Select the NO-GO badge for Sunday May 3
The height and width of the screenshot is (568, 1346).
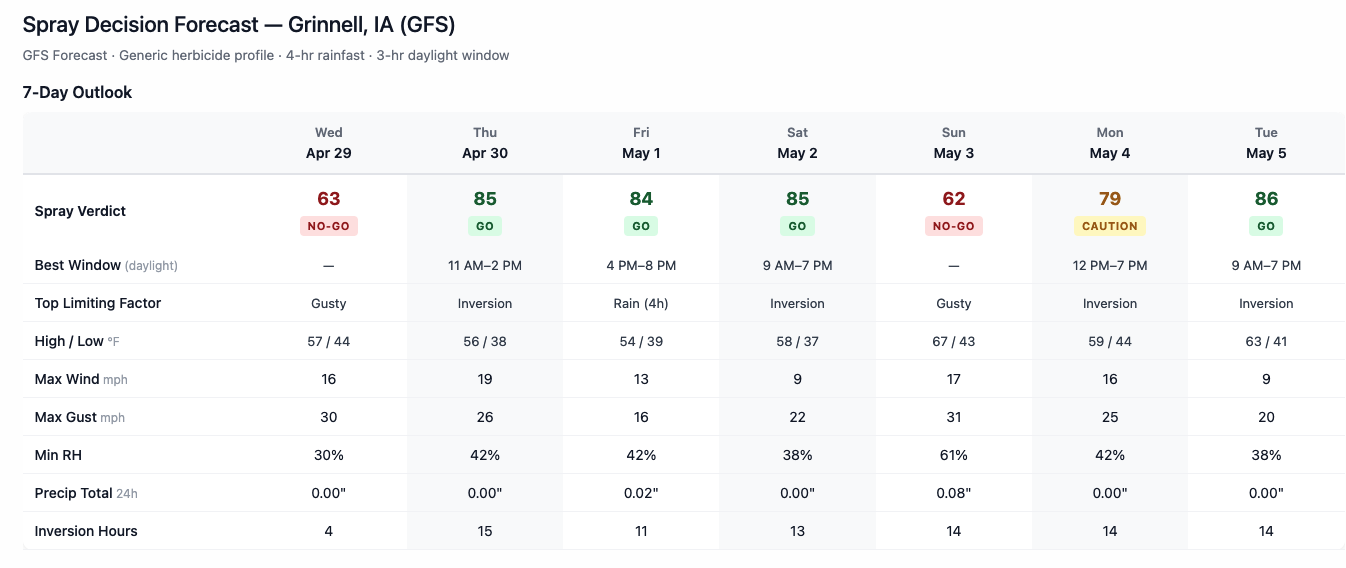(953, 226)
